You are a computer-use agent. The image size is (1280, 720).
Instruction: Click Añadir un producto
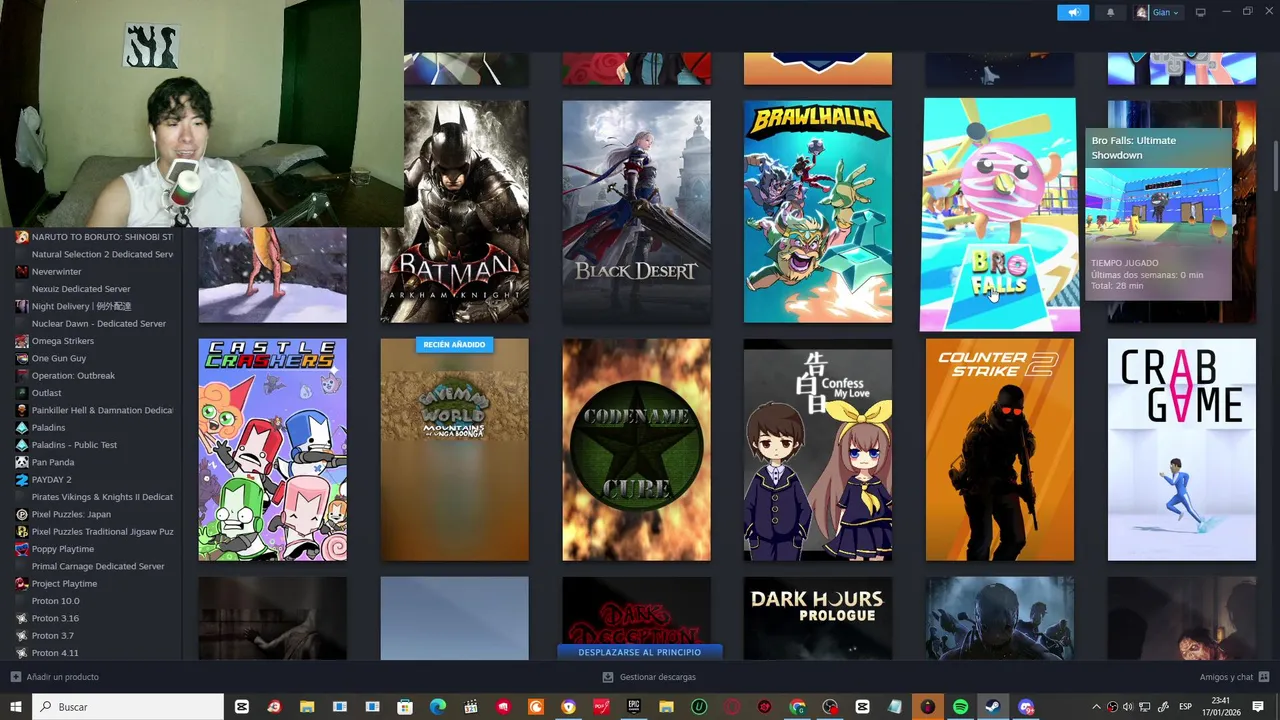(62, 677)
